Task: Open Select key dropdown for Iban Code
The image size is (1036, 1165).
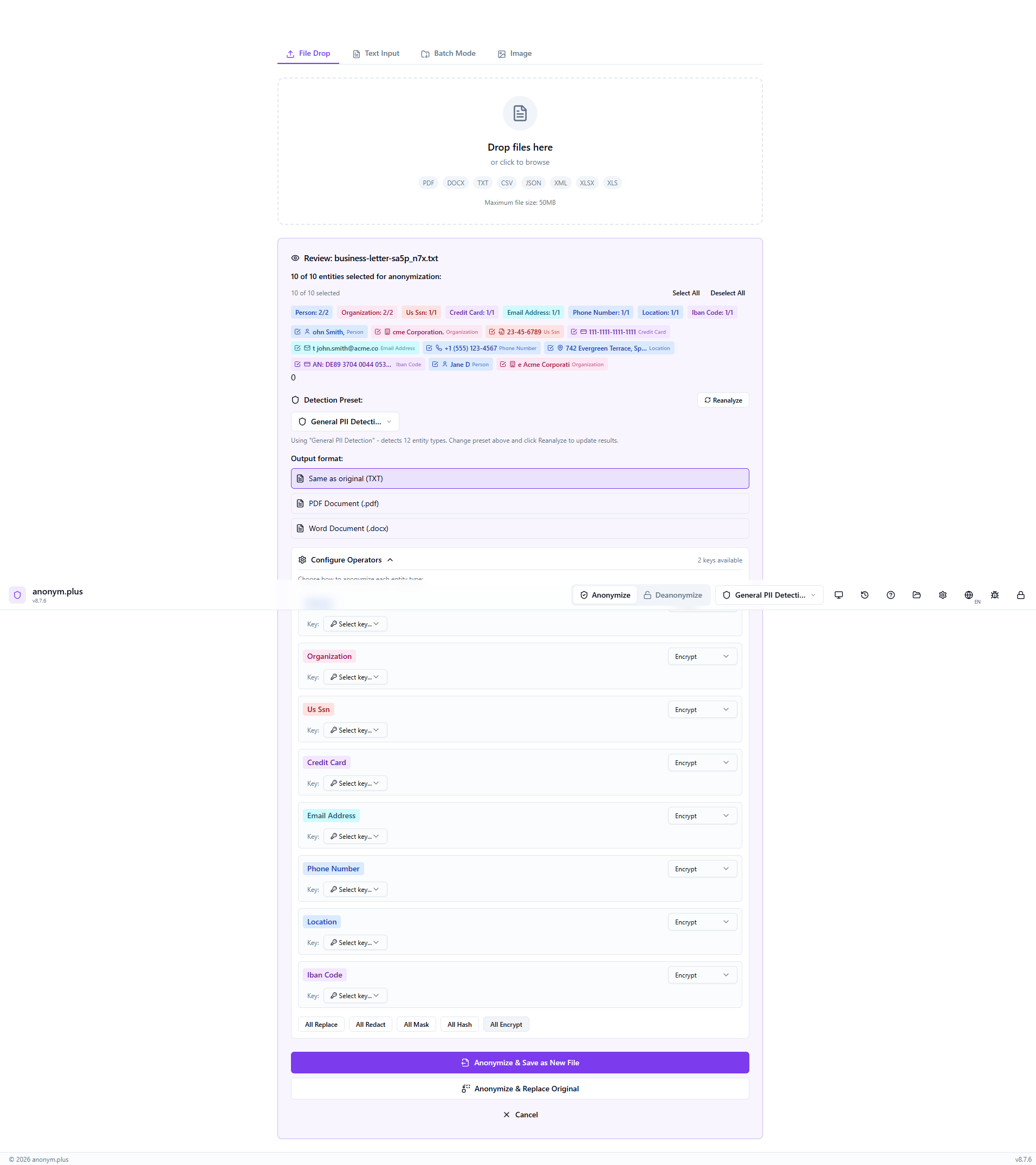Action: click(x=354, y=996)
